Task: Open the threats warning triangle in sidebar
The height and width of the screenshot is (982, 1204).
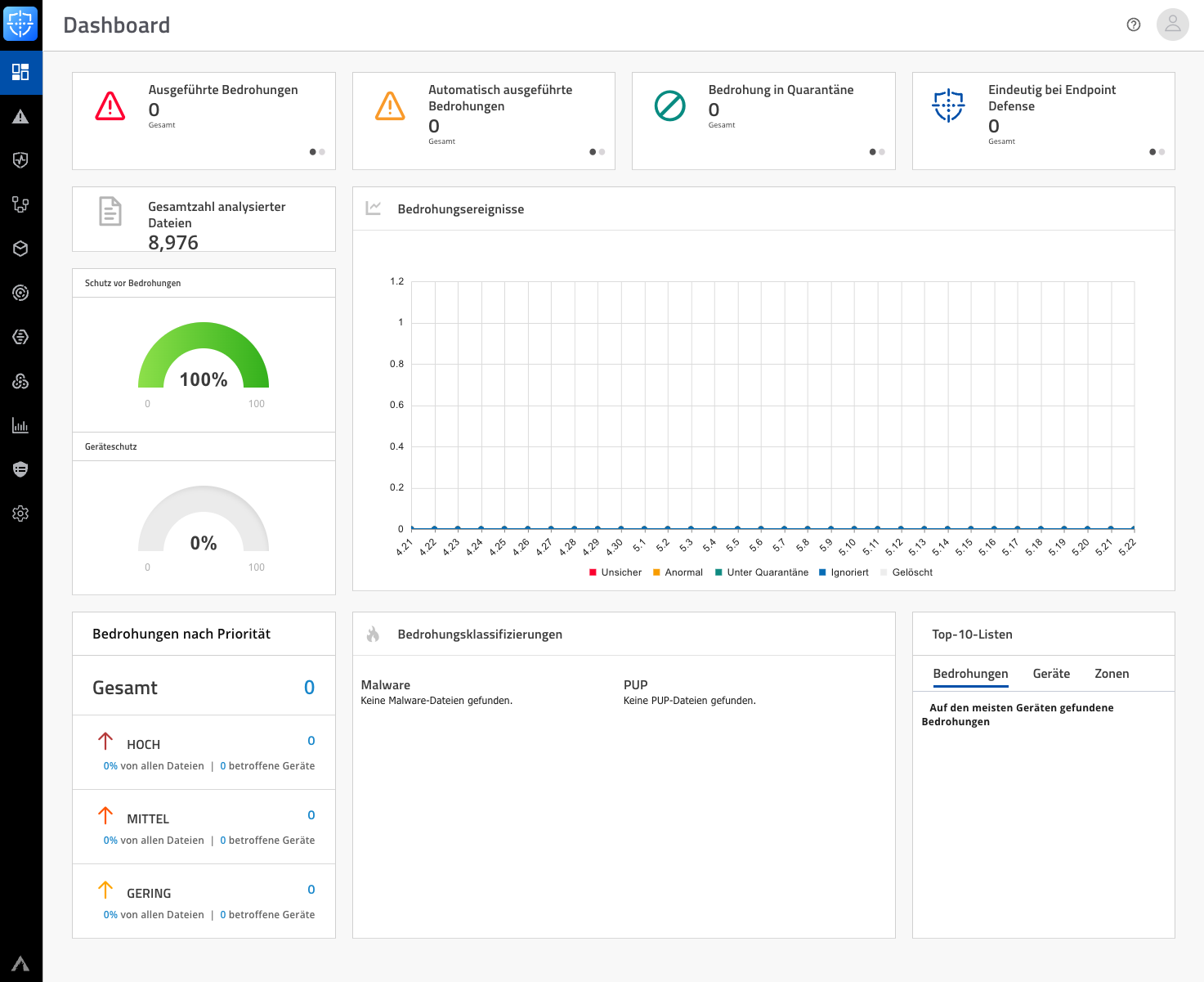Action: [20, 117]
